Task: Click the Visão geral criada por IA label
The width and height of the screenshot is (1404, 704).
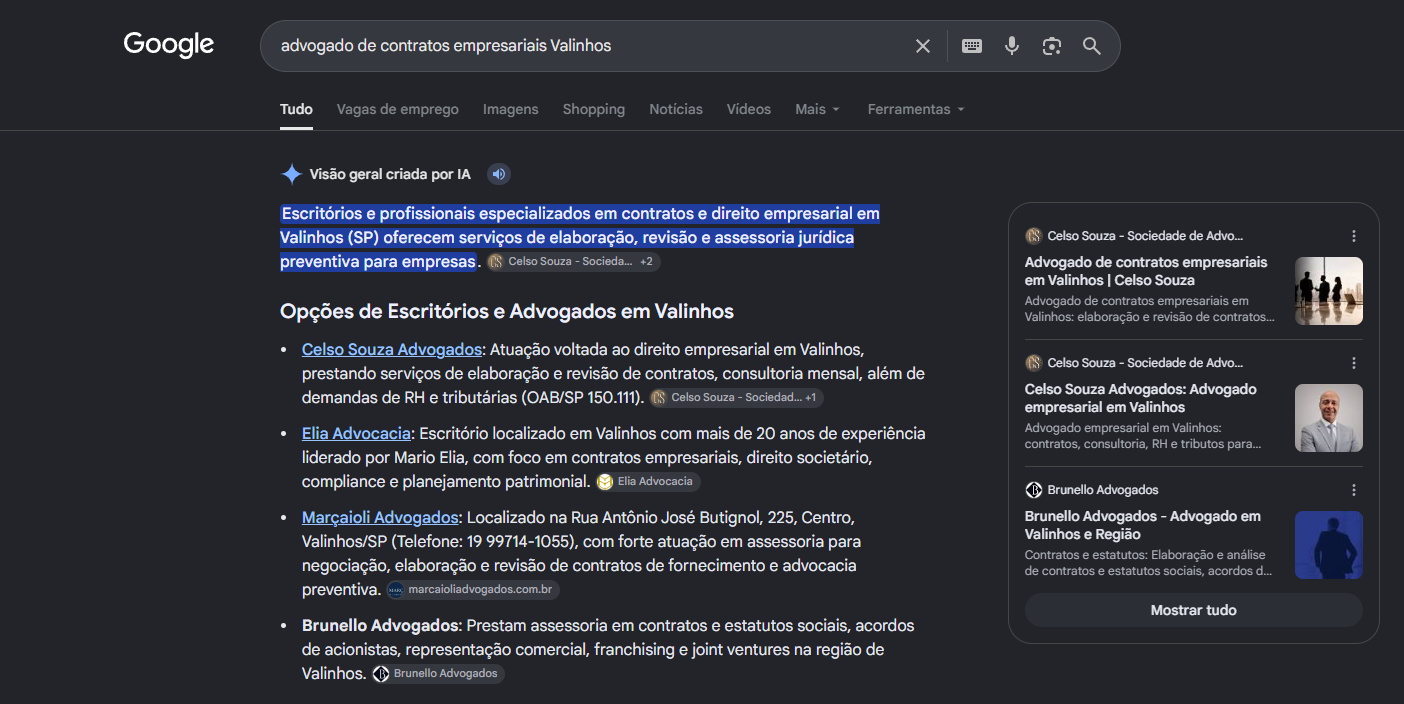Action: coord(390,175)
